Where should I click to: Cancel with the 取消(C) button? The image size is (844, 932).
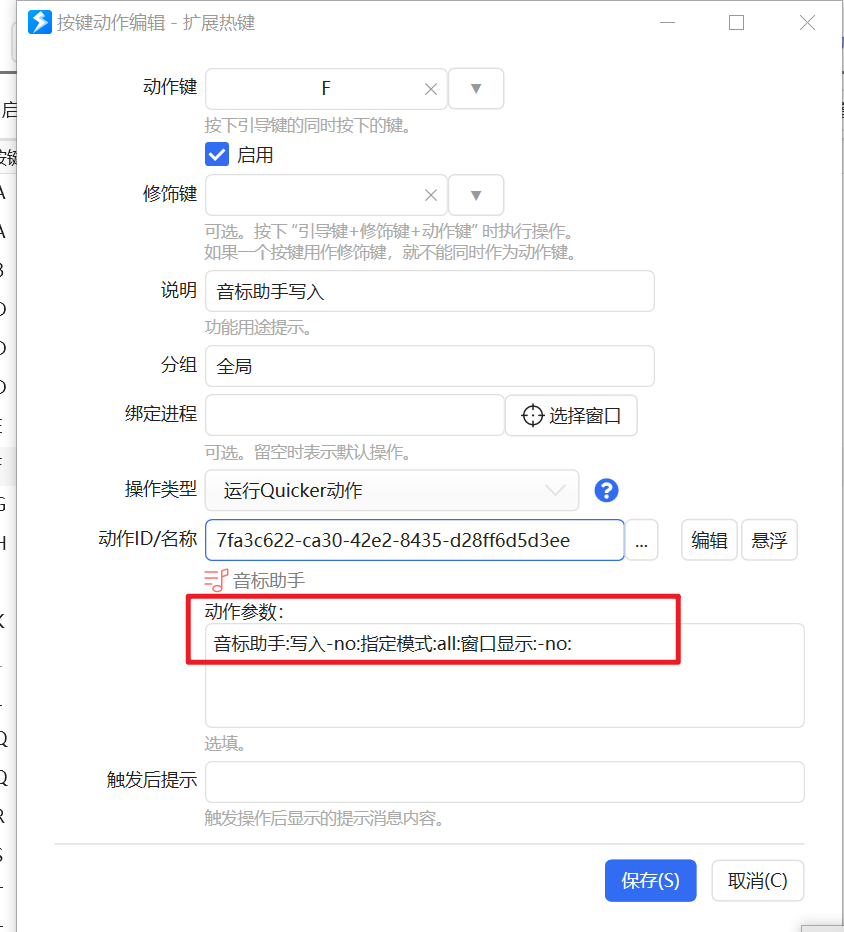pyautogui.click(x=758, y=880)
